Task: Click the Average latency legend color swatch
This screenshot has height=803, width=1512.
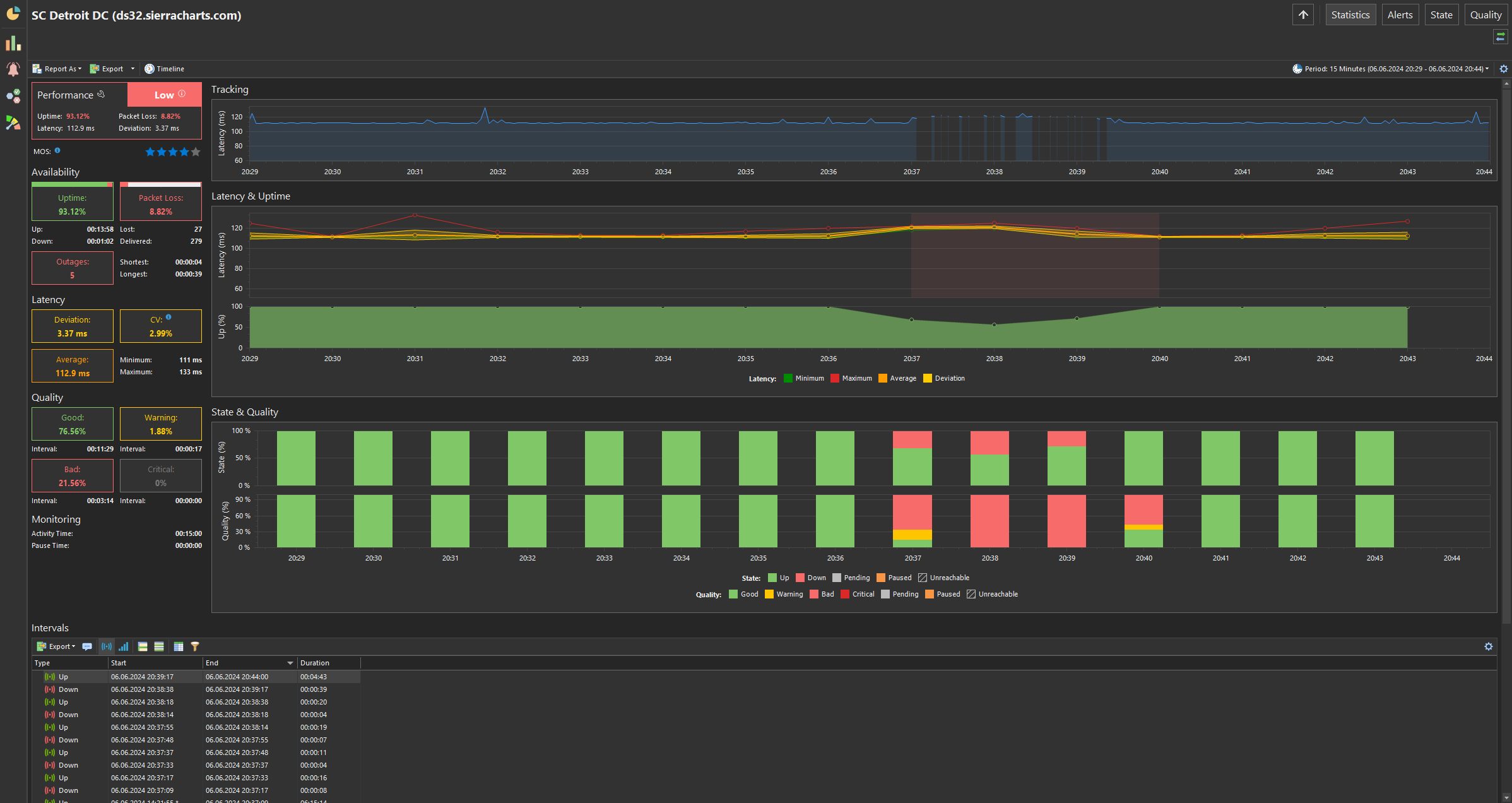Action: 882,379
